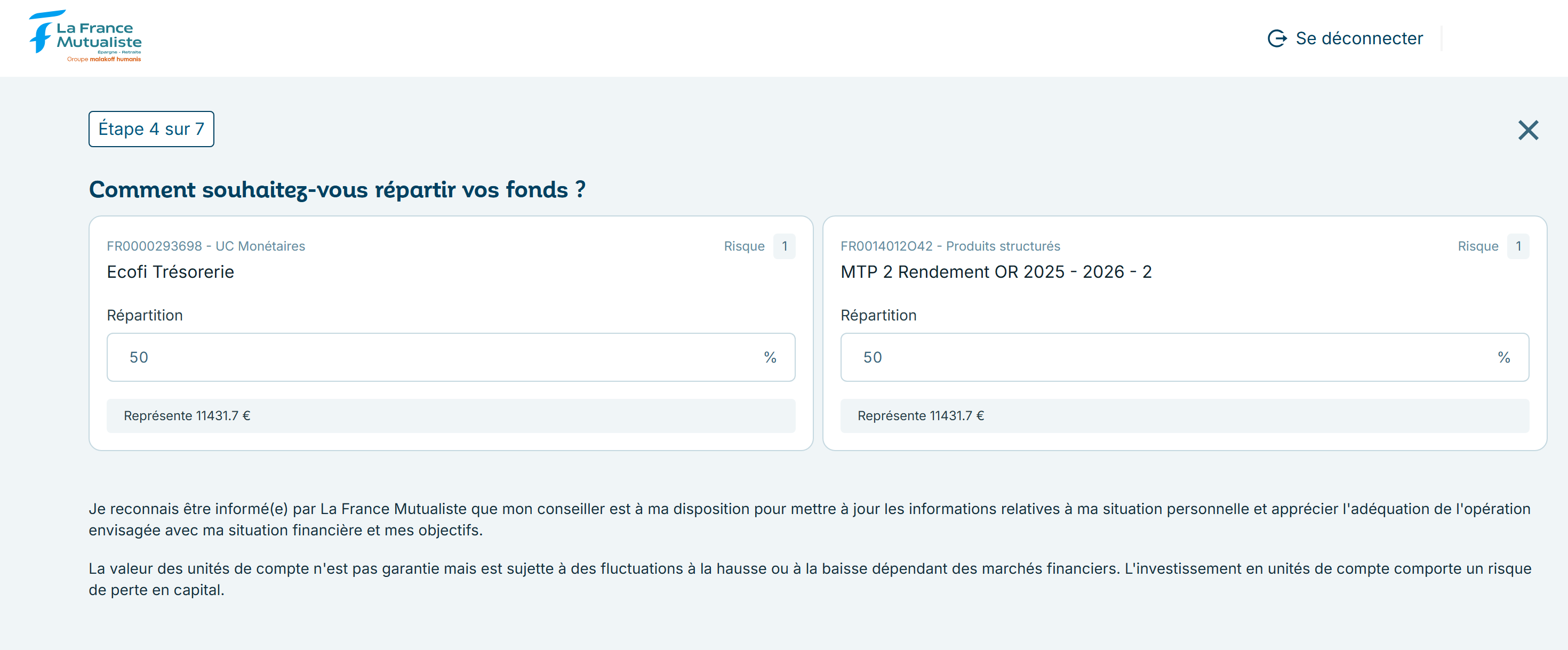This screenshot has width=1568, height=650.
Task: Expand details for FR0000293698 UC Monétaires
Action: [206, 246]
